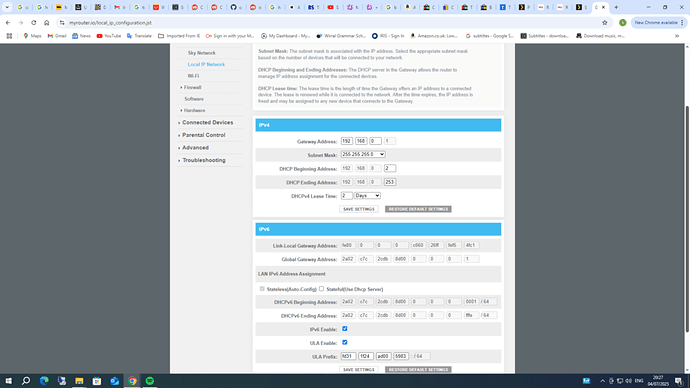Viewport: 690px width, 388px height.
Task: Open the News bookmark
Action: [81, 36]
